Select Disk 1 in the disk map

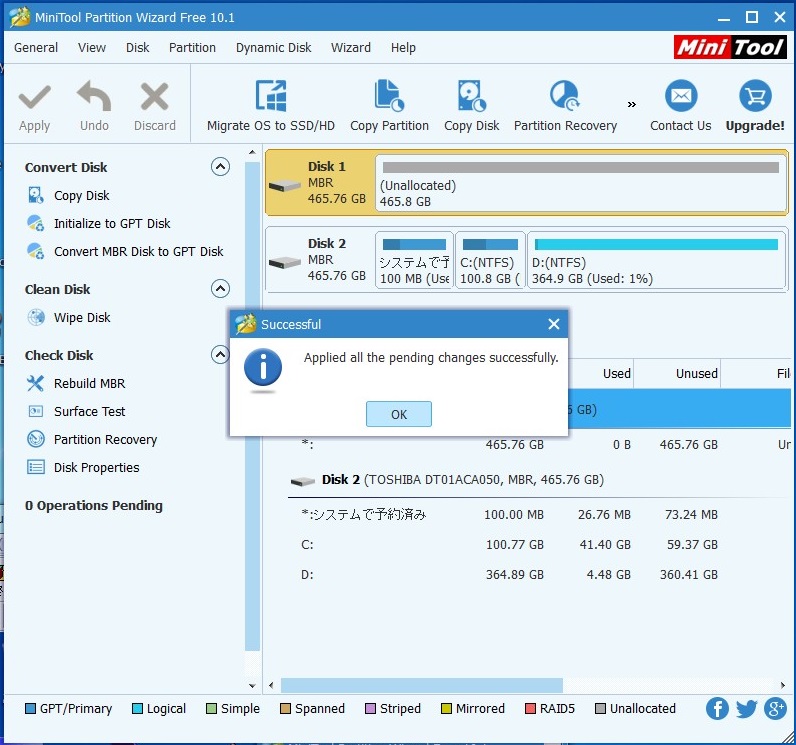[x=320, y=182]
